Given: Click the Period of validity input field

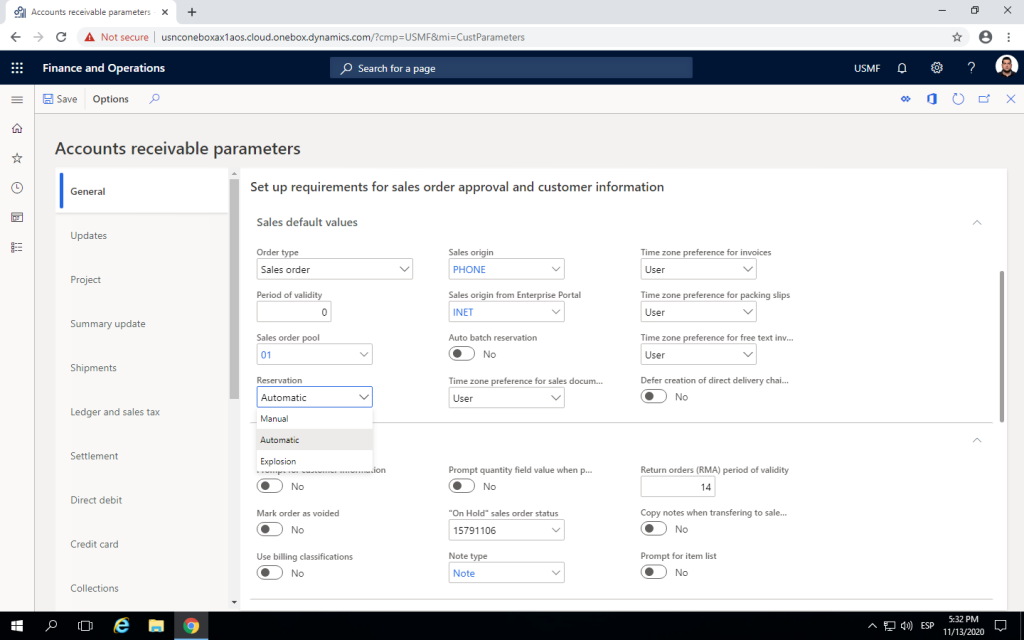Looking at the screenshot, I should (294, 311).
